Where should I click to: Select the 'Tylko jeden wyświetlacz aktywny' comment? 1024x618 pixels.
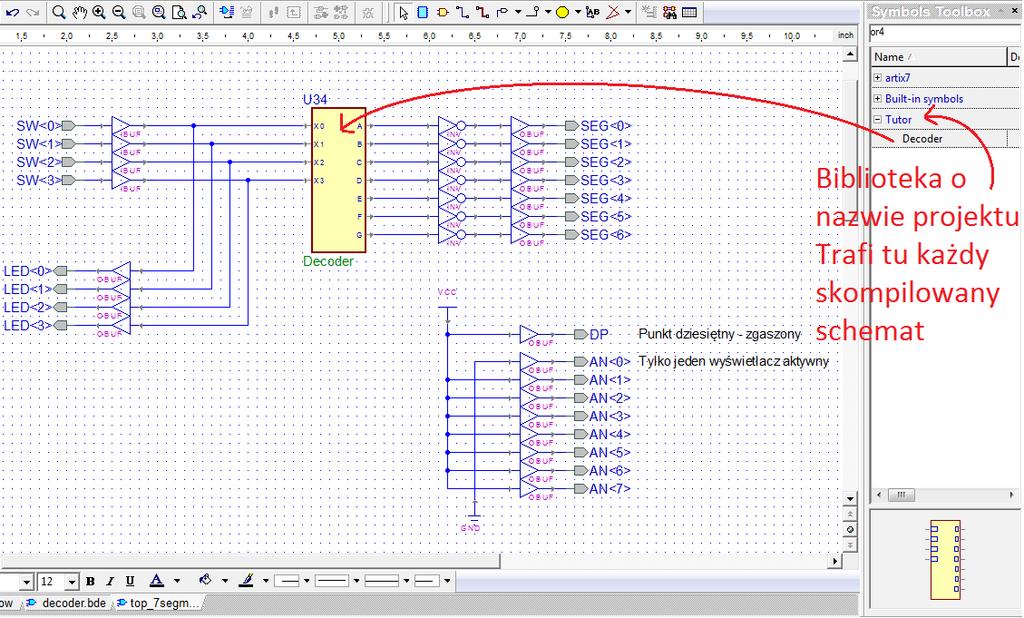coord(733,361)
